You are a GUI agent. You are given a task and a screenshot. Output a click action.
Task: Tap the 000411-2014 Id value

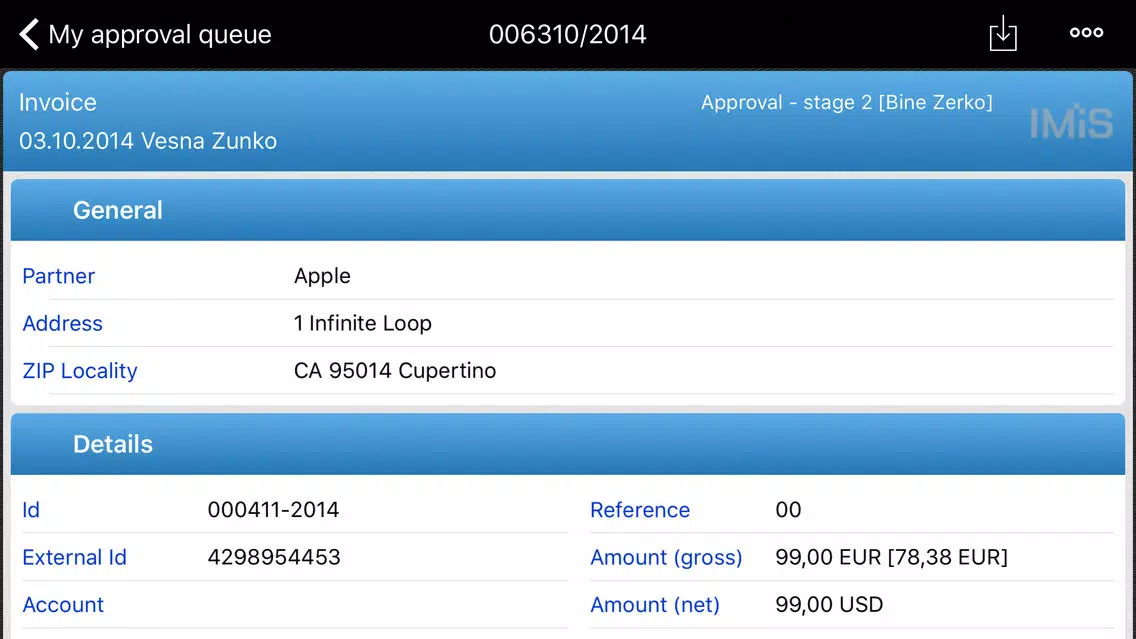[x=273, y=510]
